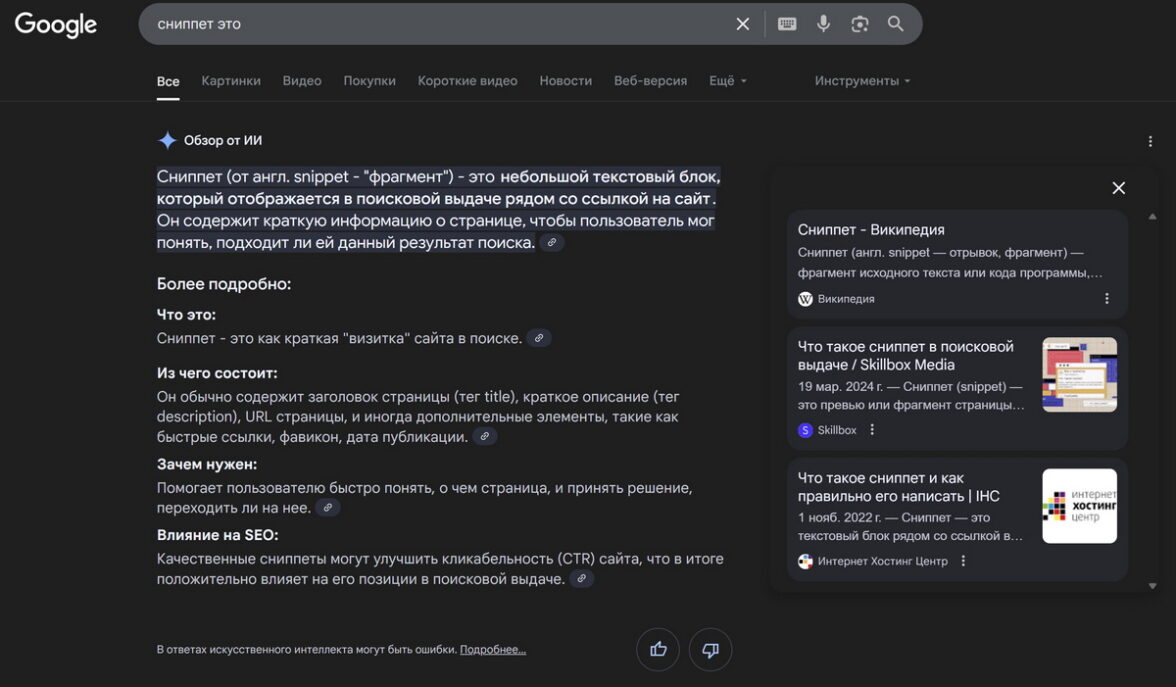Expand the "Ещё" dropdown in search tabs
Screen dimensions: 1176x687
click(x=727, y=81)
